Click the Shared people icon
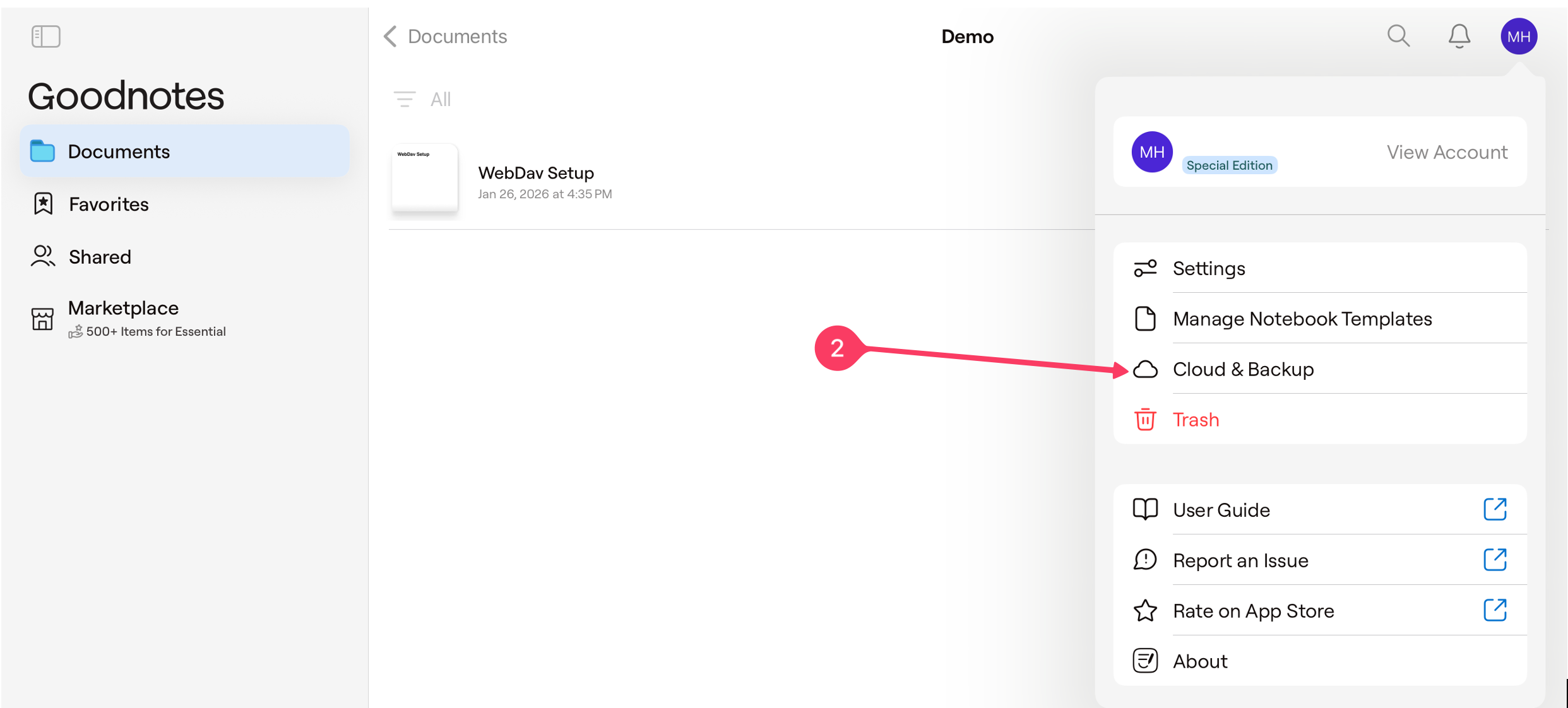The width and height of the screenshot is (1568, 708). (43, 256)
